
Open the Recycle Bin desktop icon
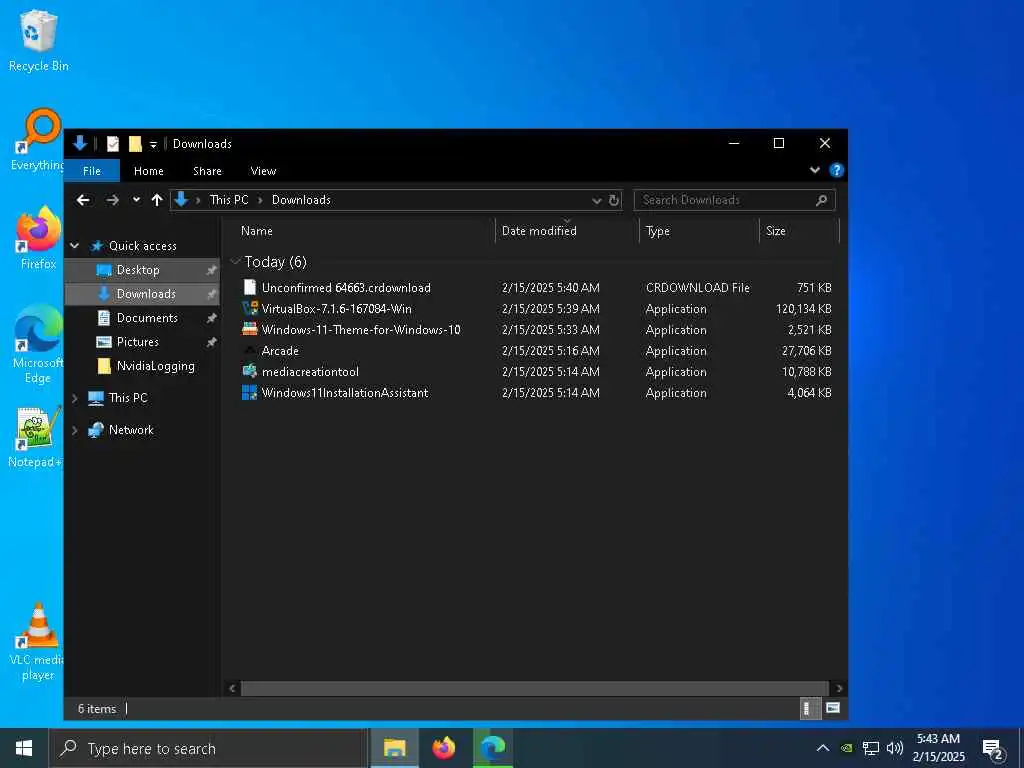point(39,40)
